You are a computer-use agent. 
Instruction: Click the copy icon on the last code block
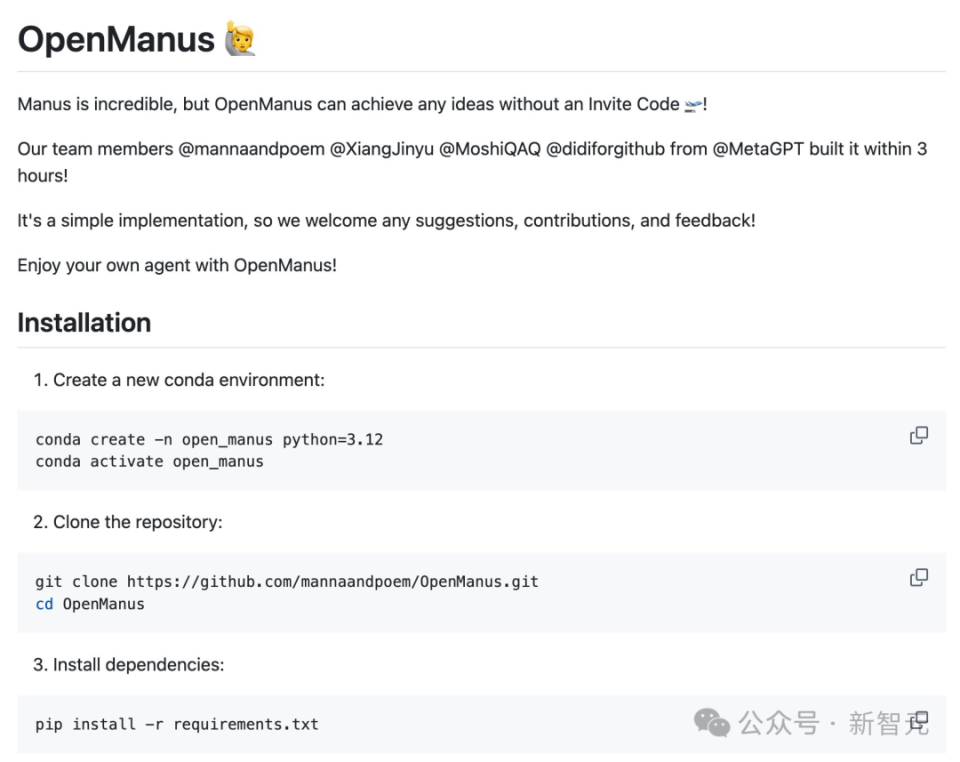918,720
